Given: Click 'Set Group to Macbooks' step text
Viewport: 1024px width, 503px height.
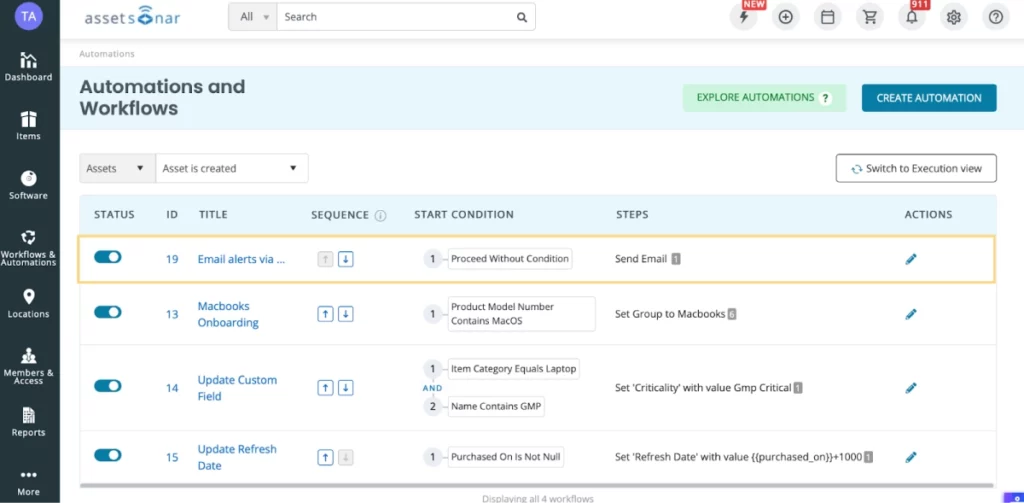Looking at the screenshot, I should [x=670, y=314].
